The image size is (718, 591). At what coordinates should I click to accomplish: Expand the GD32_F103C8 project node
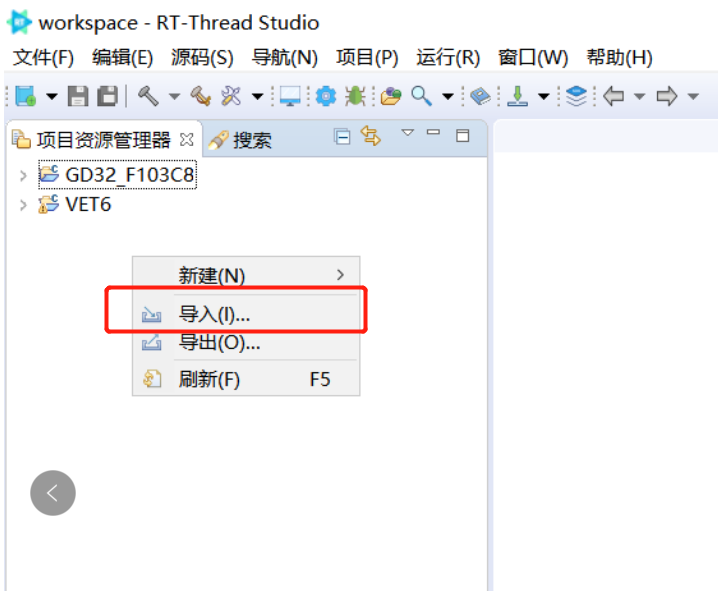coord(23,175)
